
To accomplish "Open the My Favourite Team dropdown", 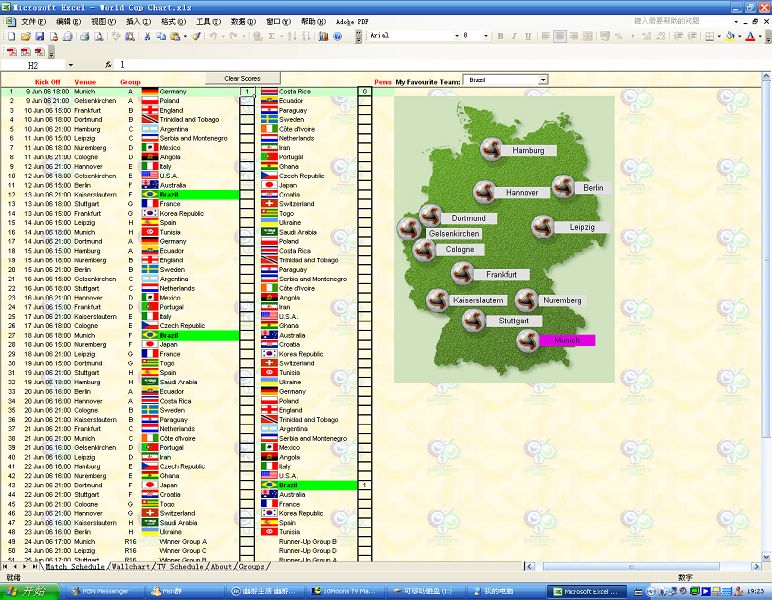I will pyautogui.click(x=543, y=80).
